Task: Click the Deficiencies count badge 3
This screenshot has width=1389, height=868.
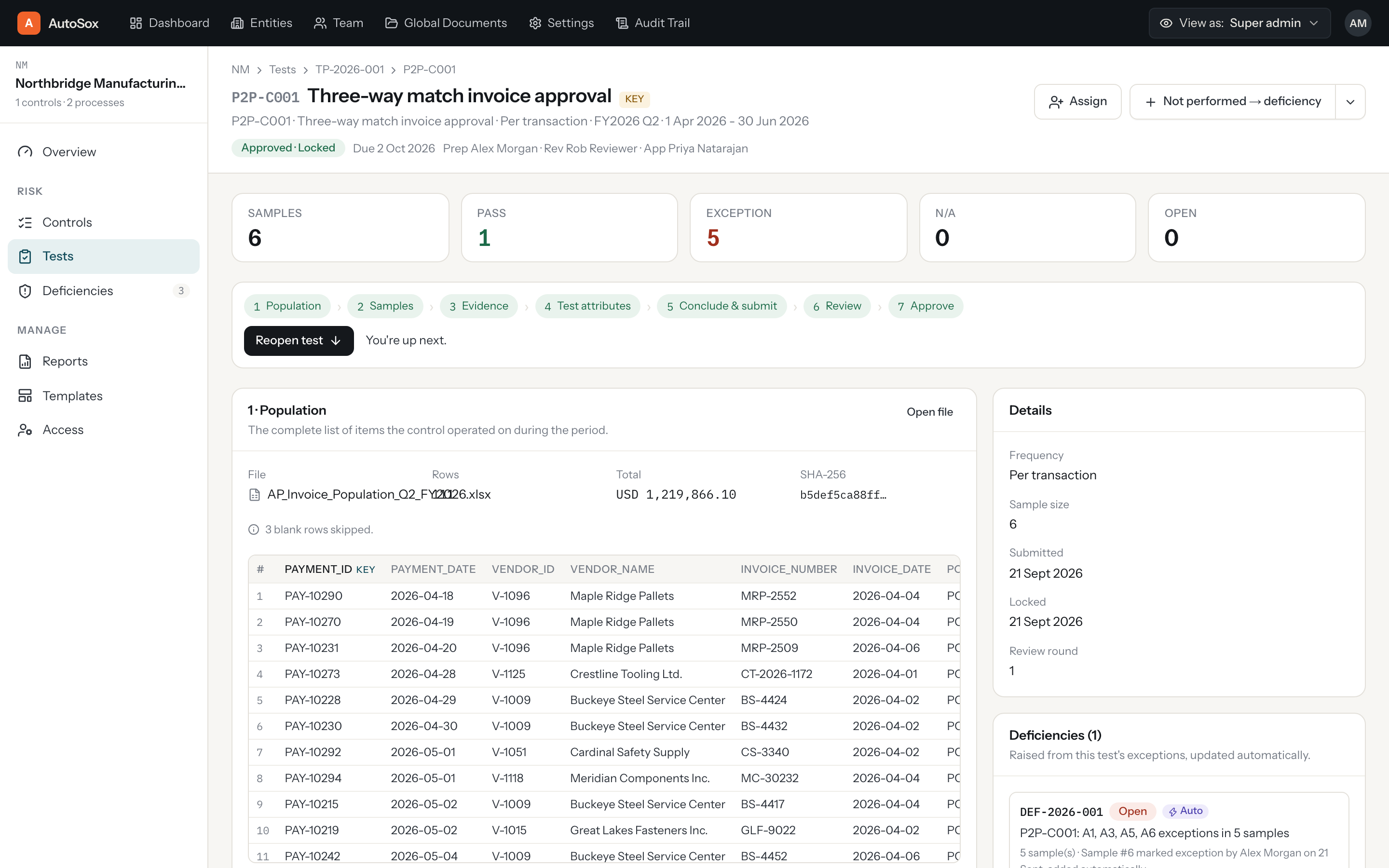Action: click(x=181, y=290)
